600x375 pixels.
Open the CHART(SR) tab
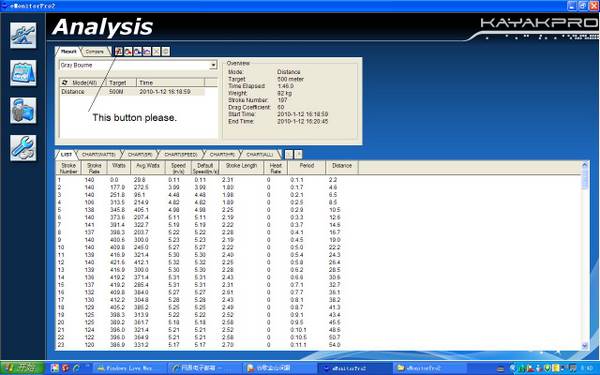click(140, 155)
